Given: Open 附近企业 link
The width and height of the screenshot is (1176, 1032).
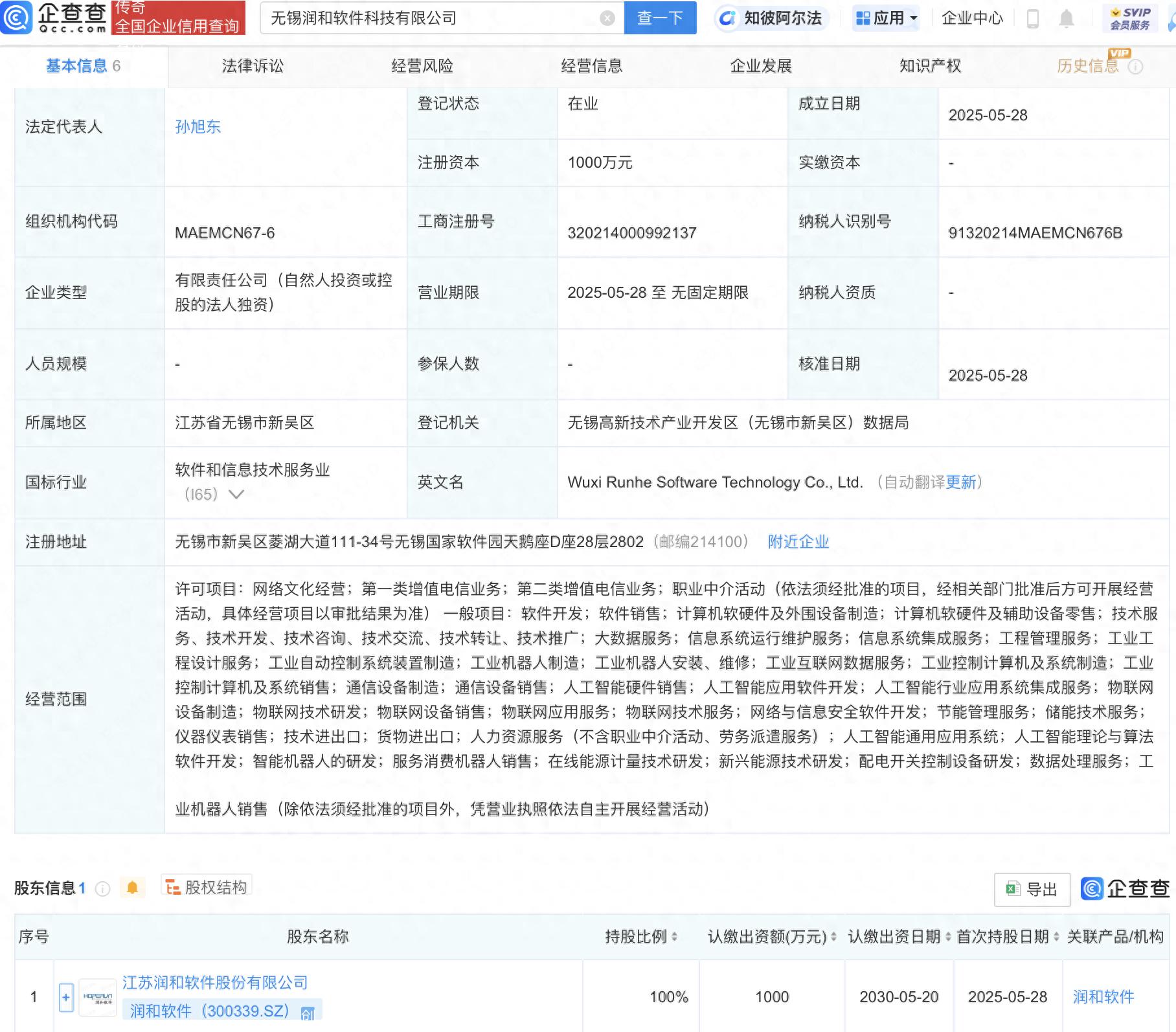Looking at the screenshot, I should tap(798, 542).
